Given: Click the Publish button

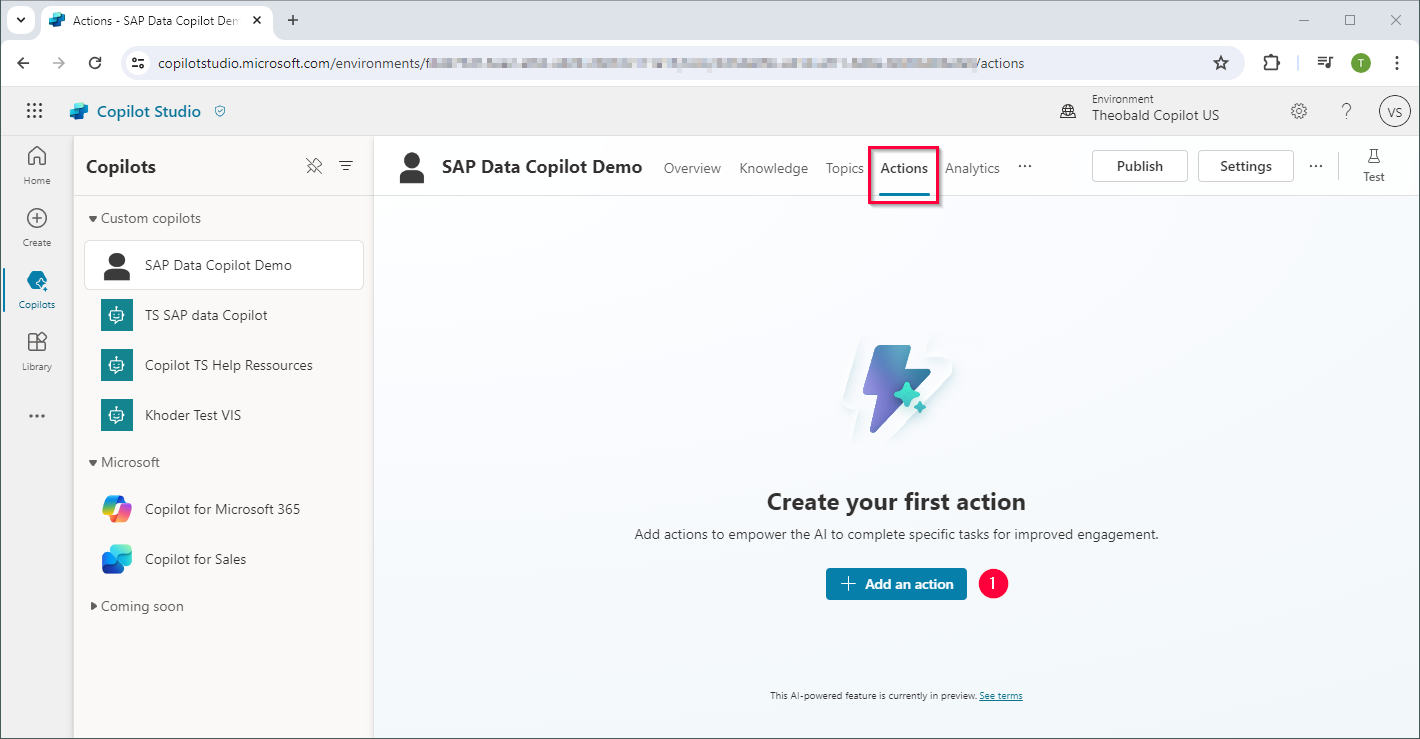Looking at the screenshot, I should tap(1140, 166).
